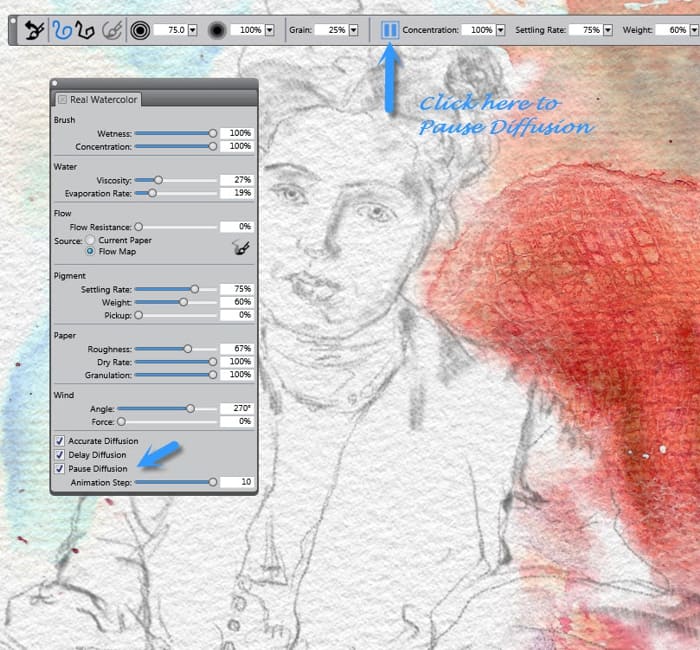Click the Pause Diffusion button in property bar
Screen dimensions: 700x650
[390, 30]
